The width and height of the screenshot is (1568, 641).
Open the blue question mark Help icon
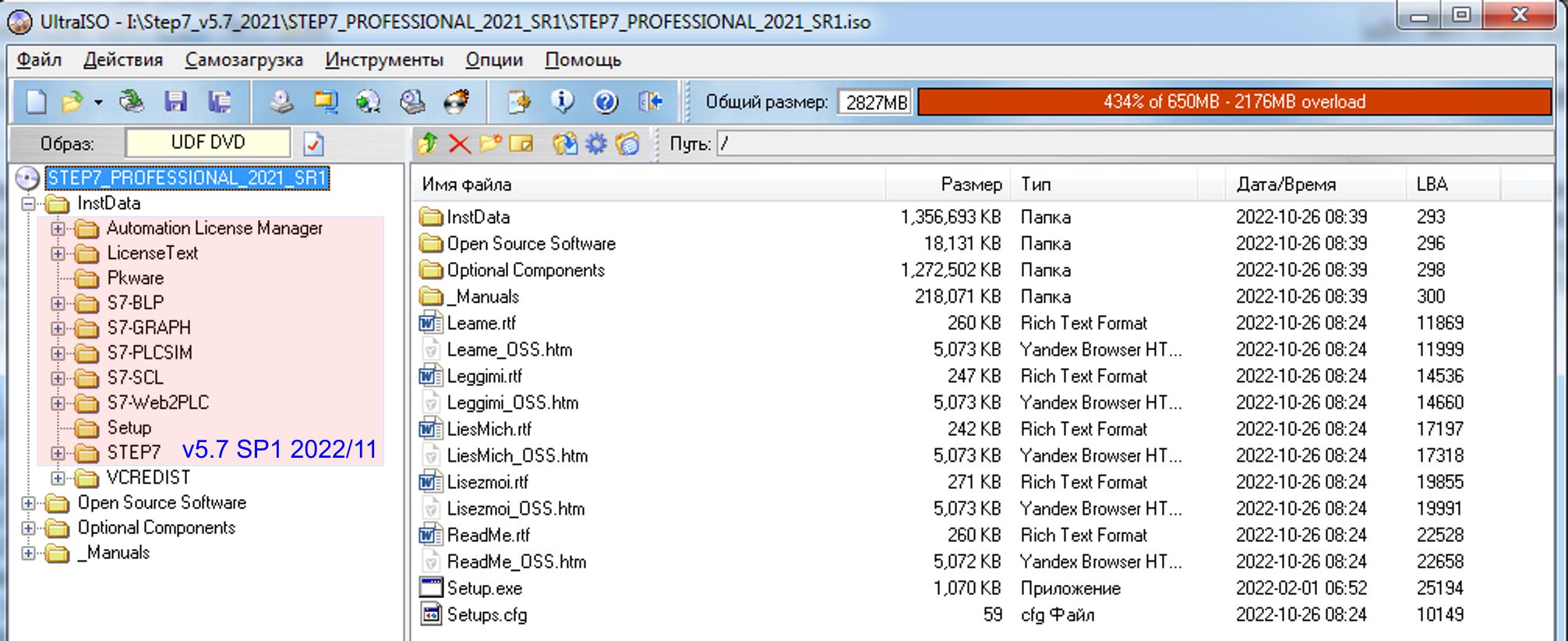click(x=606, y=102)
